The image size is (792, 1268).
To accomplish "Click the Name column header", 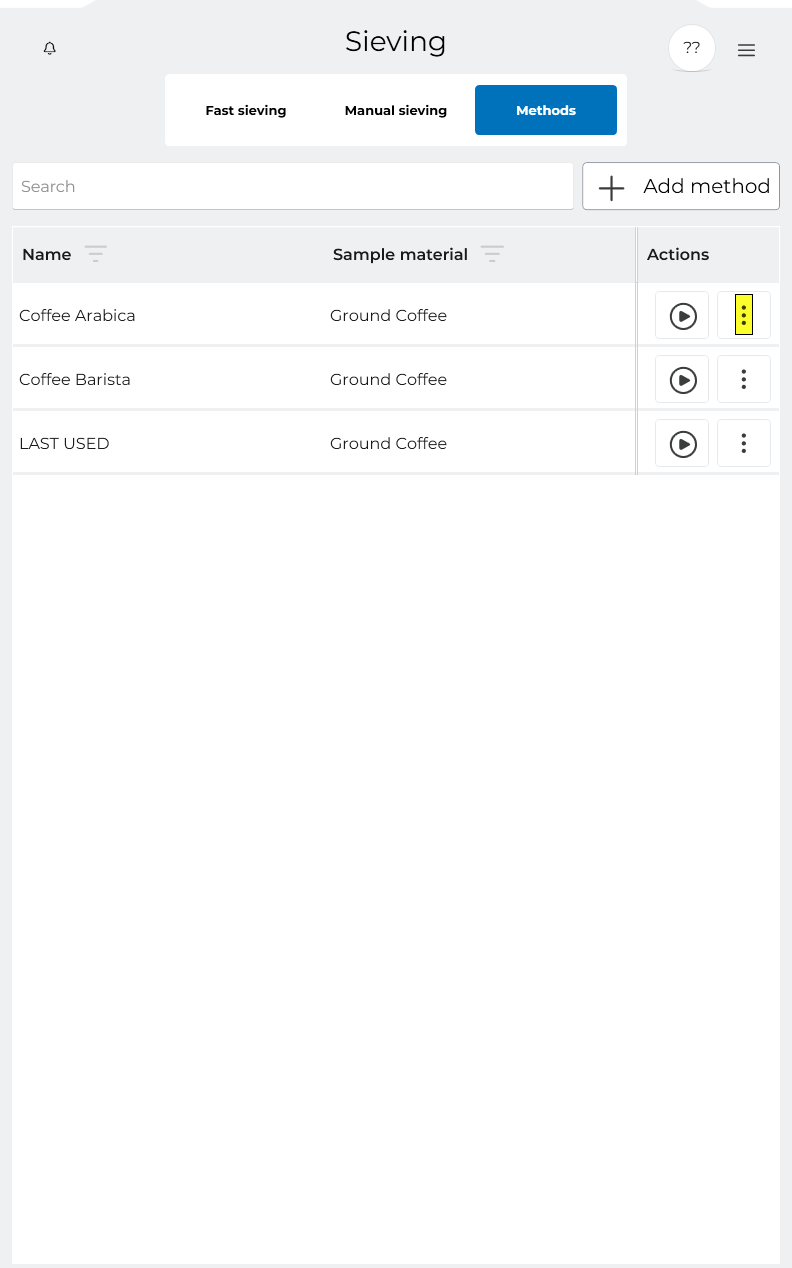I will pyautogui.click(x=47, y=254).
